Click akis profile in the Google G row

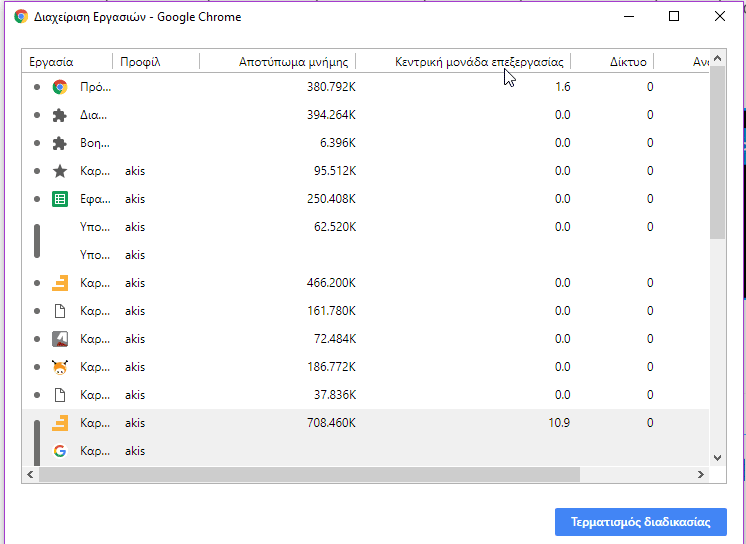135,451
